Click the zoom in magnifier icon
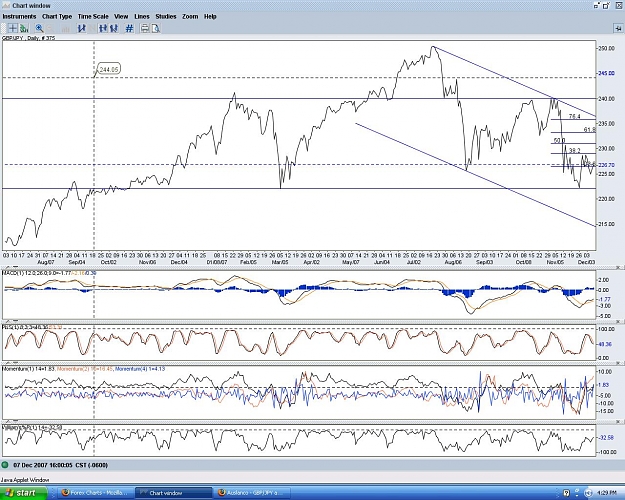Screen dimensions: 625x500 [x=39, y=28]
